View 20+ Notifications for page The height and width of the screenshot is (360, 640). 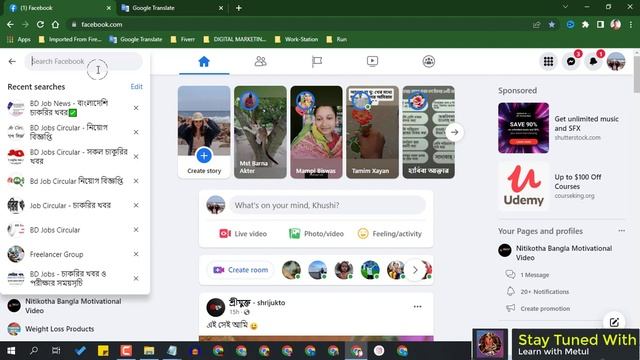(x=544, y=291)
